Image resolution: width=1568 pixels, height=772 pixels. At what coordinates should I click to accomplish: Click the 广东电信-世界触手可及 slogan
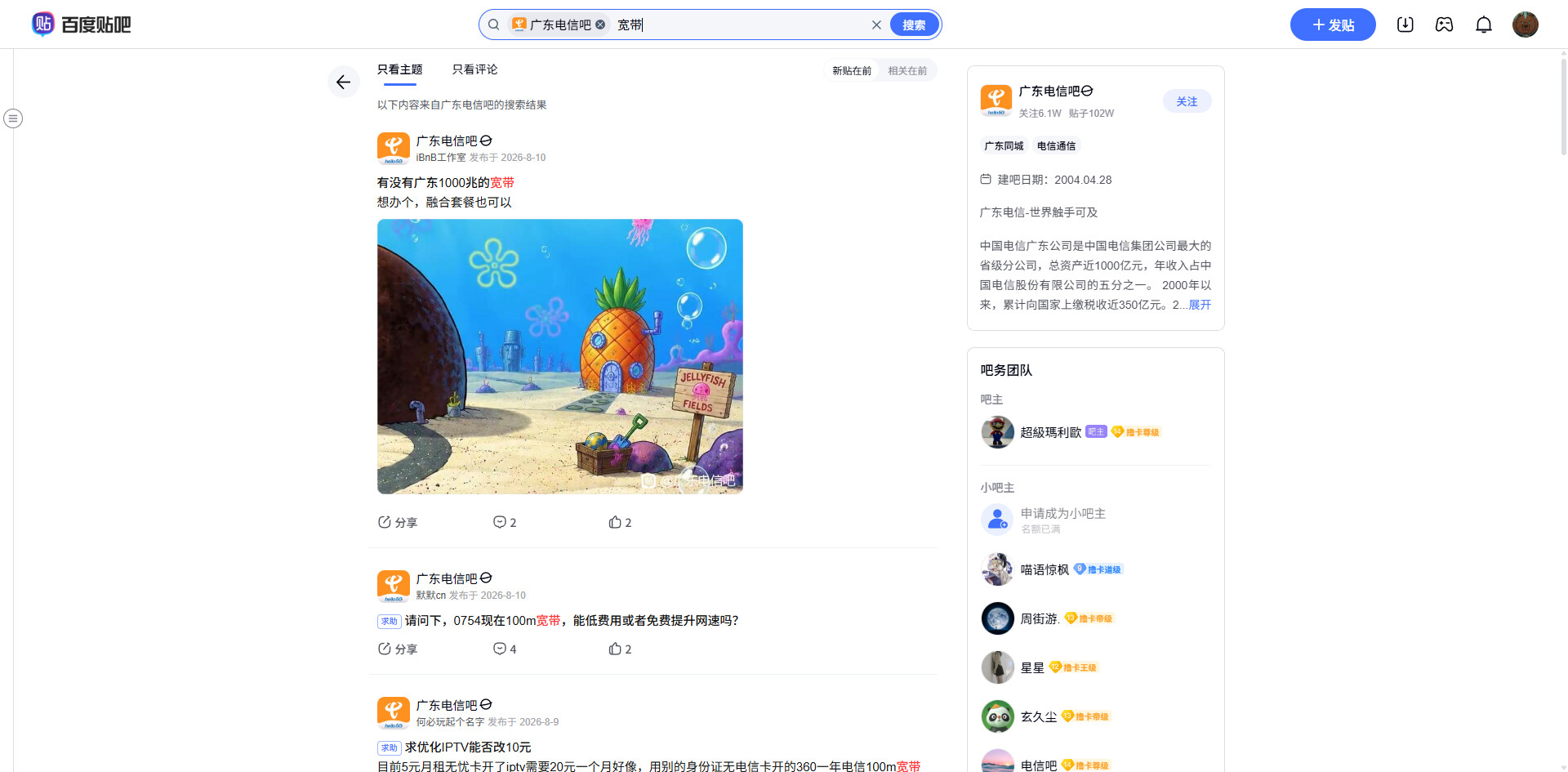point(1039,212)
